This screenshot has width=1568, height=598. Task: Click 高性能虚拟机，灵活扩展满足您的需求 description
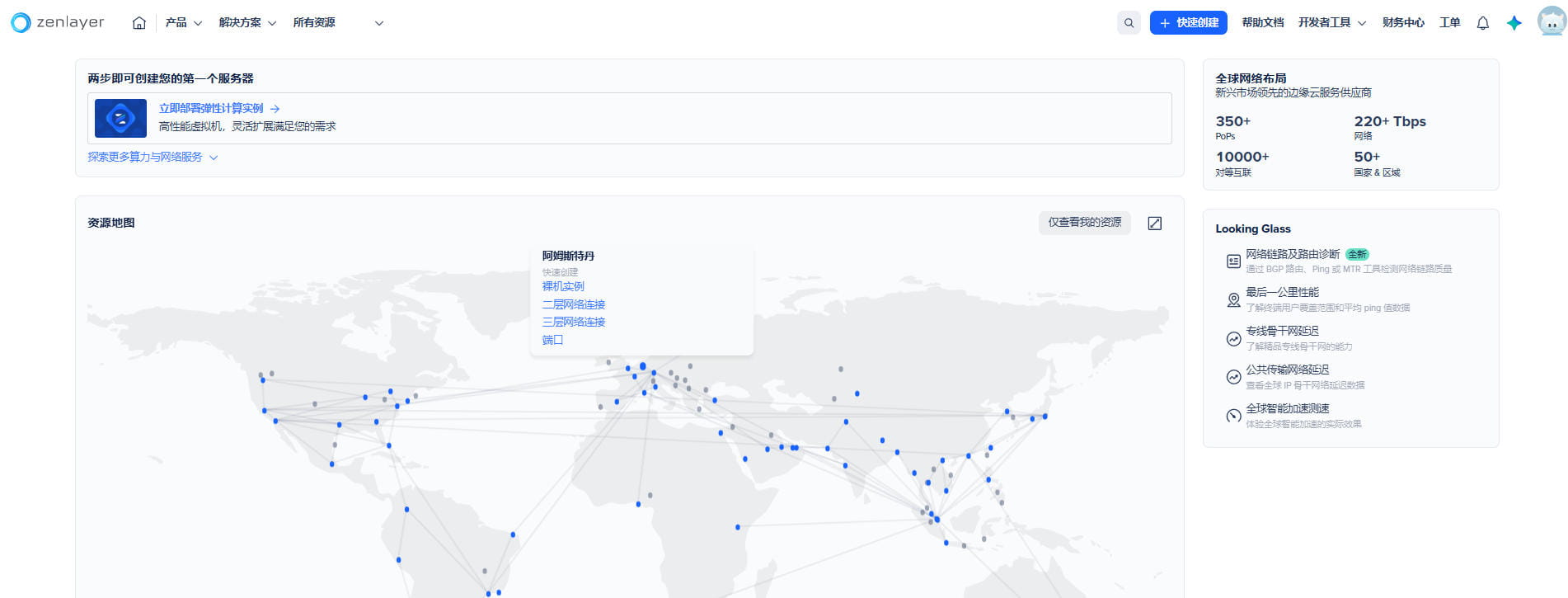(x=247, y=126)
